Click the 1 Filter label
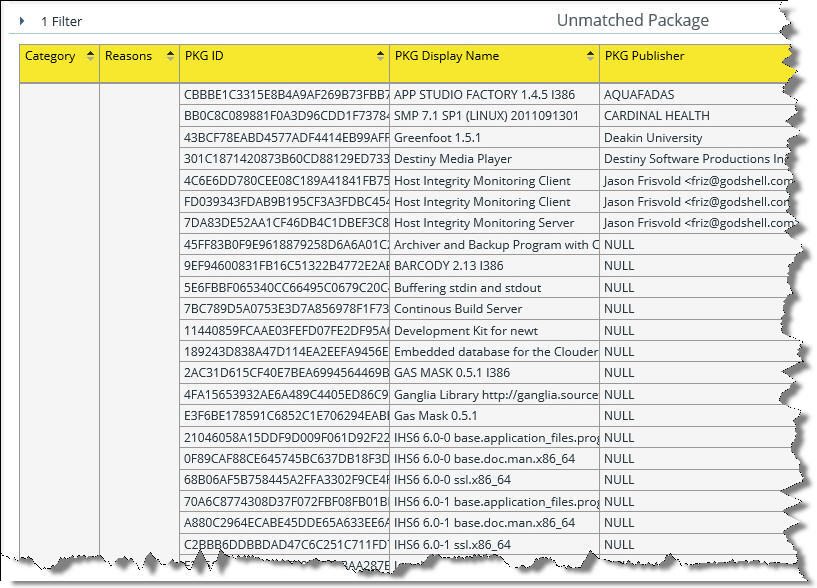 click(x=61, y=21)
